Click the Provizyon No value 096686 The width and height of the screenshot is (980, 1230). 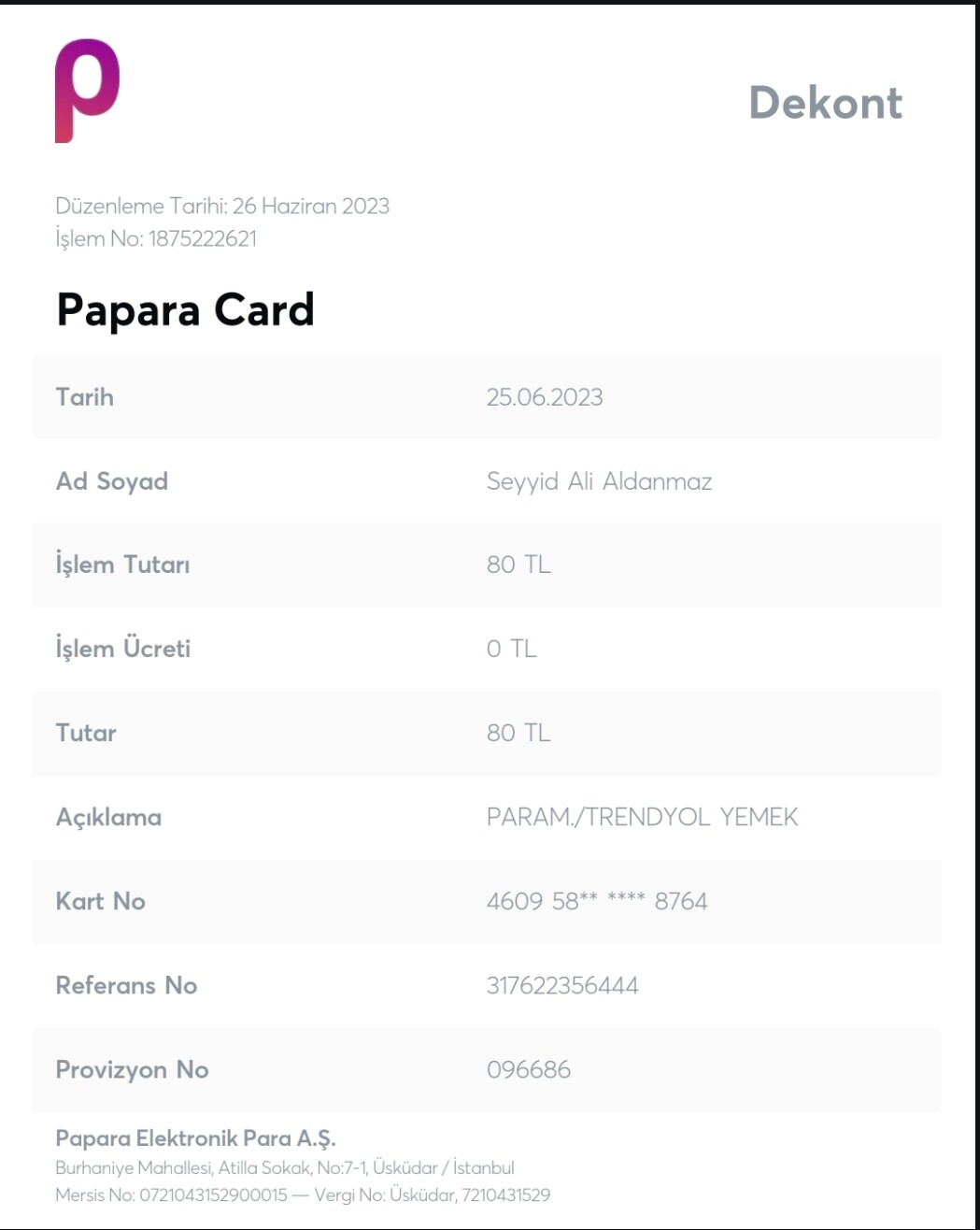[x=528, y=1069]
